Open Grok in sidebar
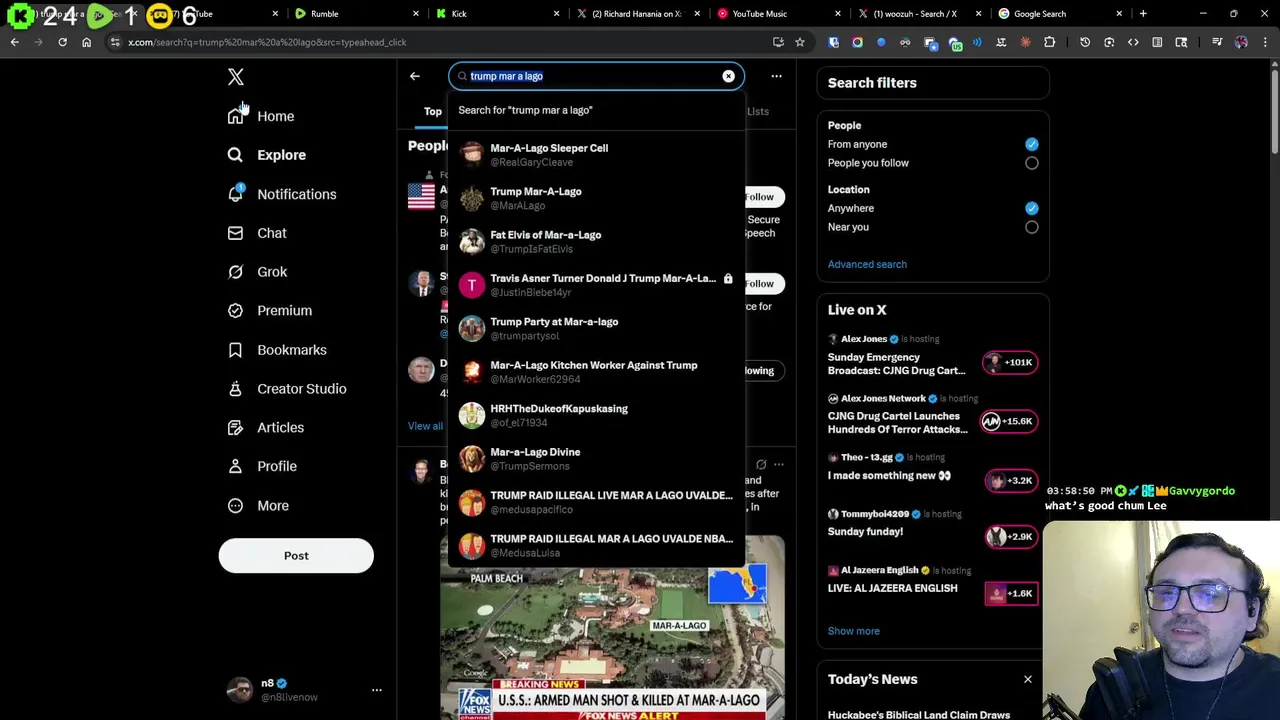 (257, 272)
